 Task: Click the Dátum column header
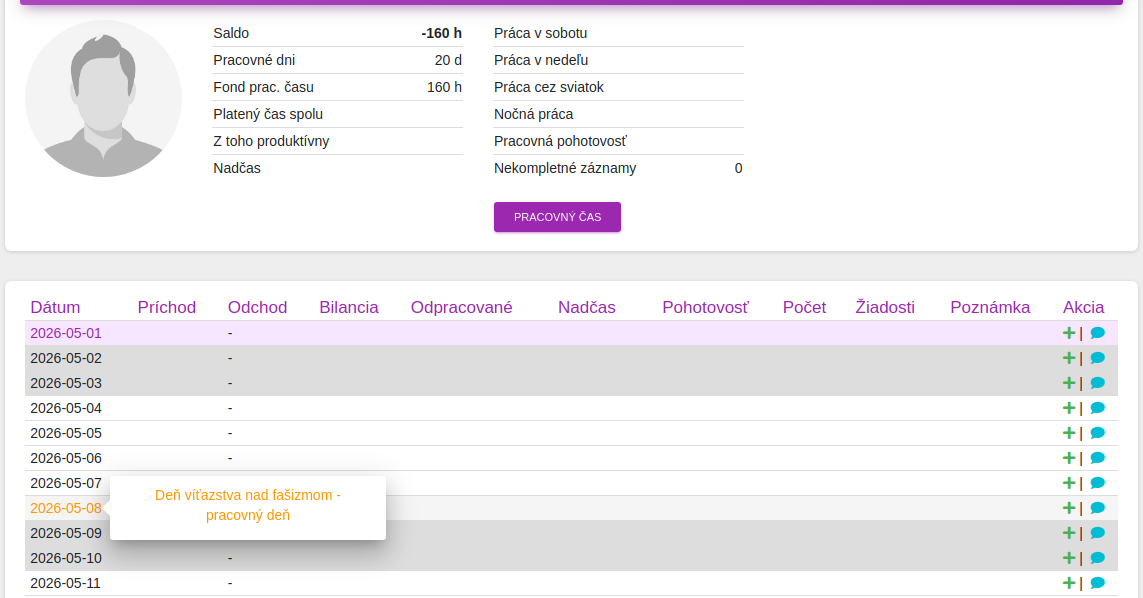[x=55, y=307]
